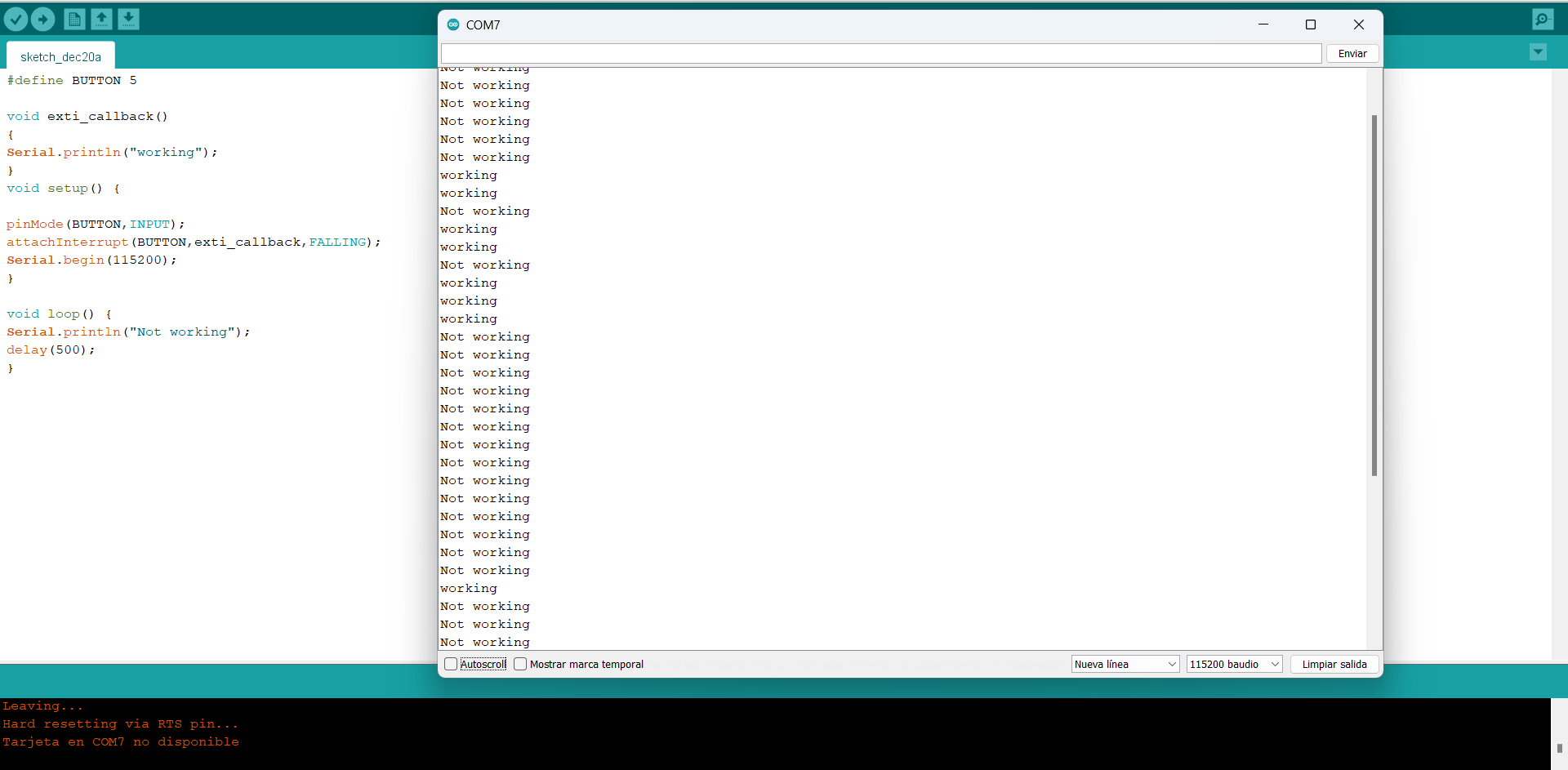Image resolution: width=1568 pixels, height=770 pixels.
Task: Upload the sketch using the arrow icon
Action: (42, 19)
